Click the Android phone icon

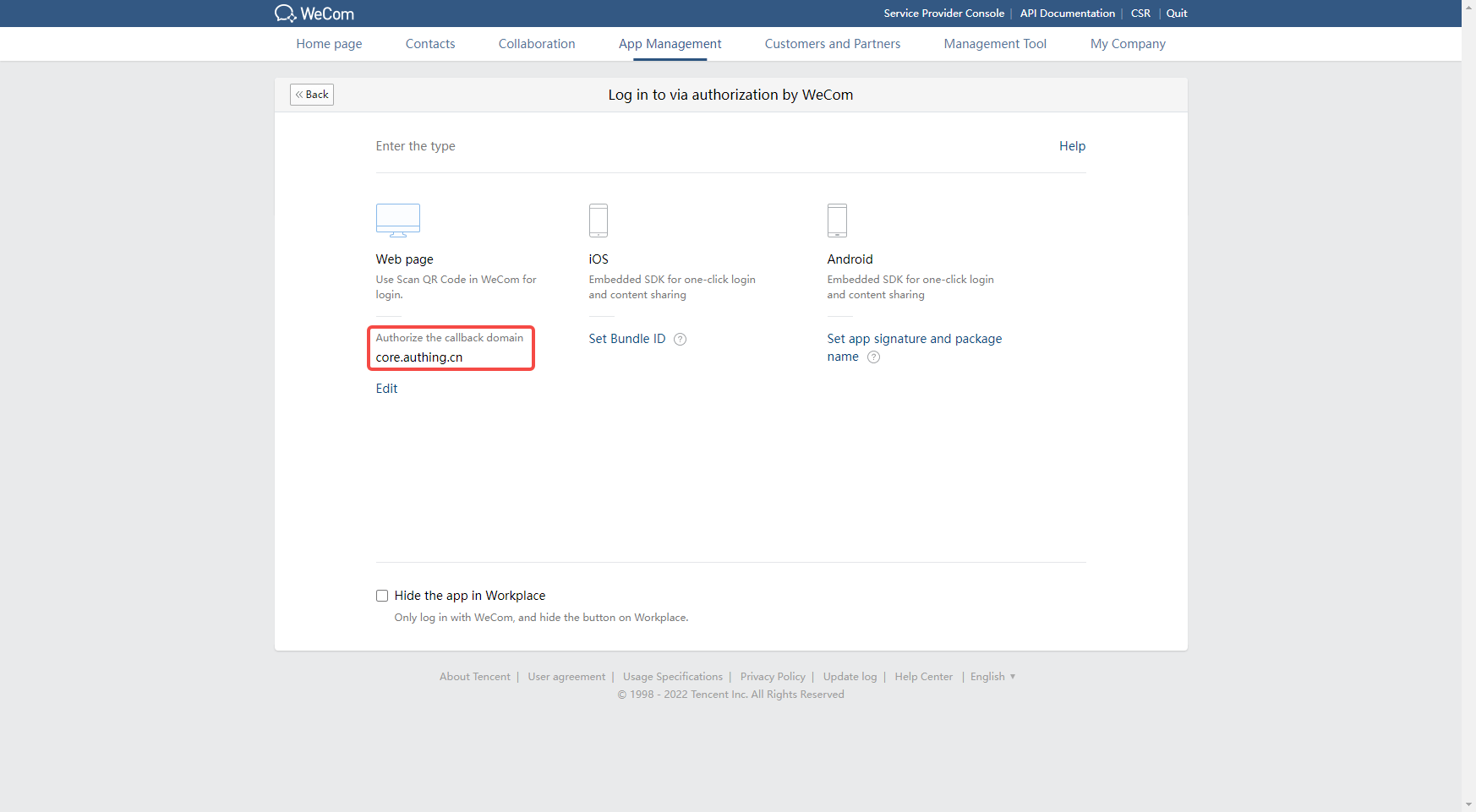[x=837, y=221]
